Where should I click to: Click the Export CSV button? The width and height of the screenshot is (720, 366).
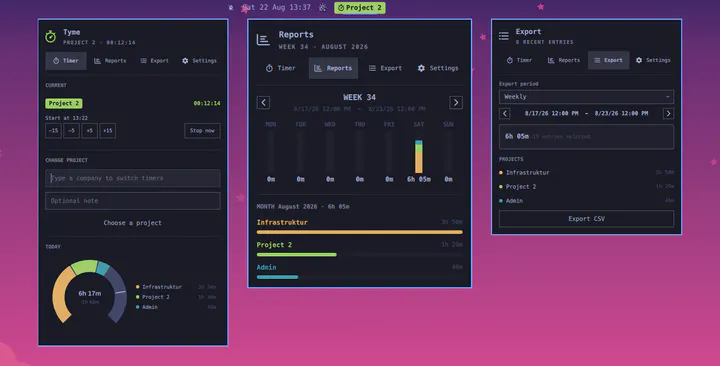(x=586, y=219)
